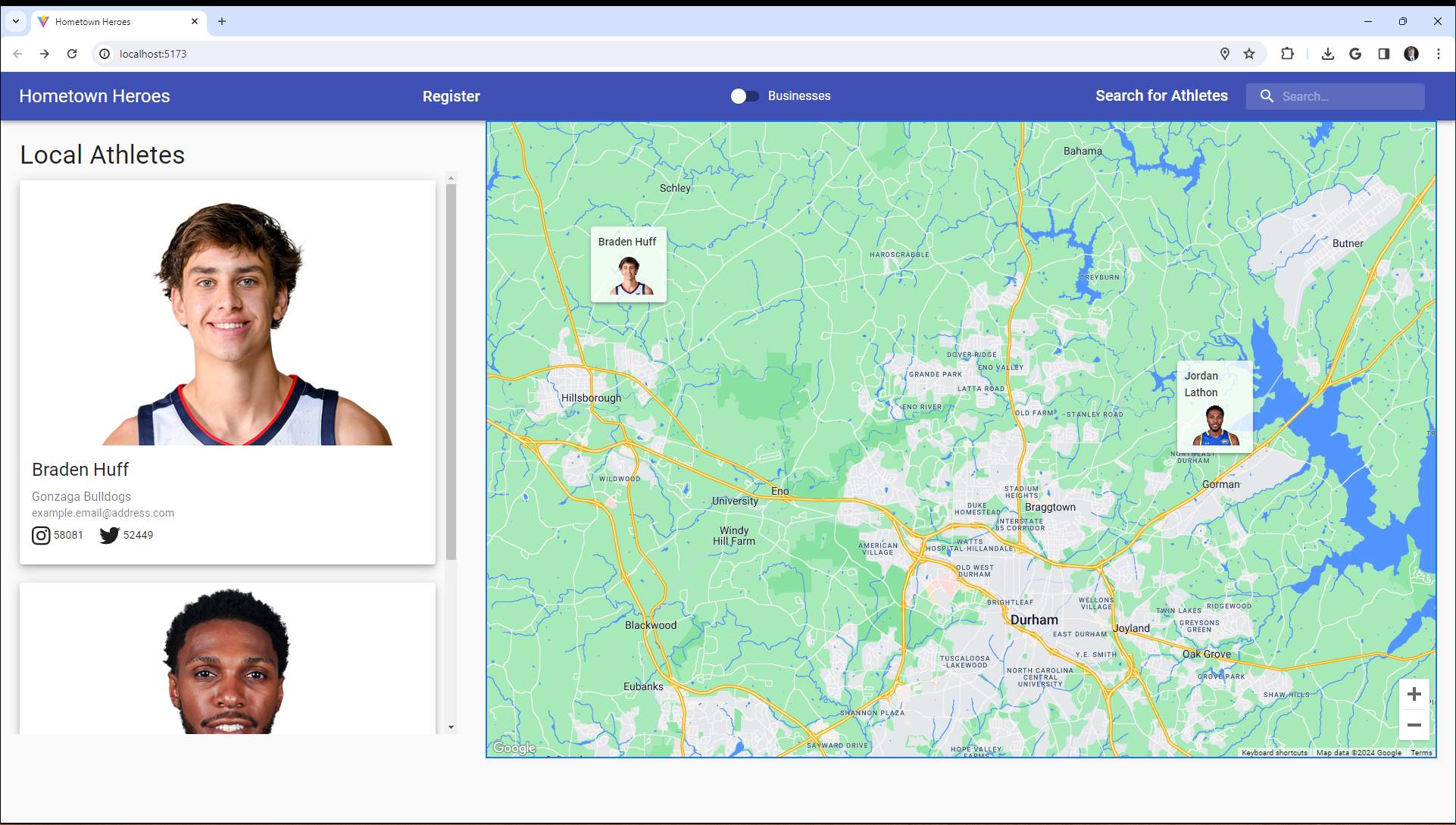Open the Register page
Screen dimensions: 1456x825
coord(451,96)
